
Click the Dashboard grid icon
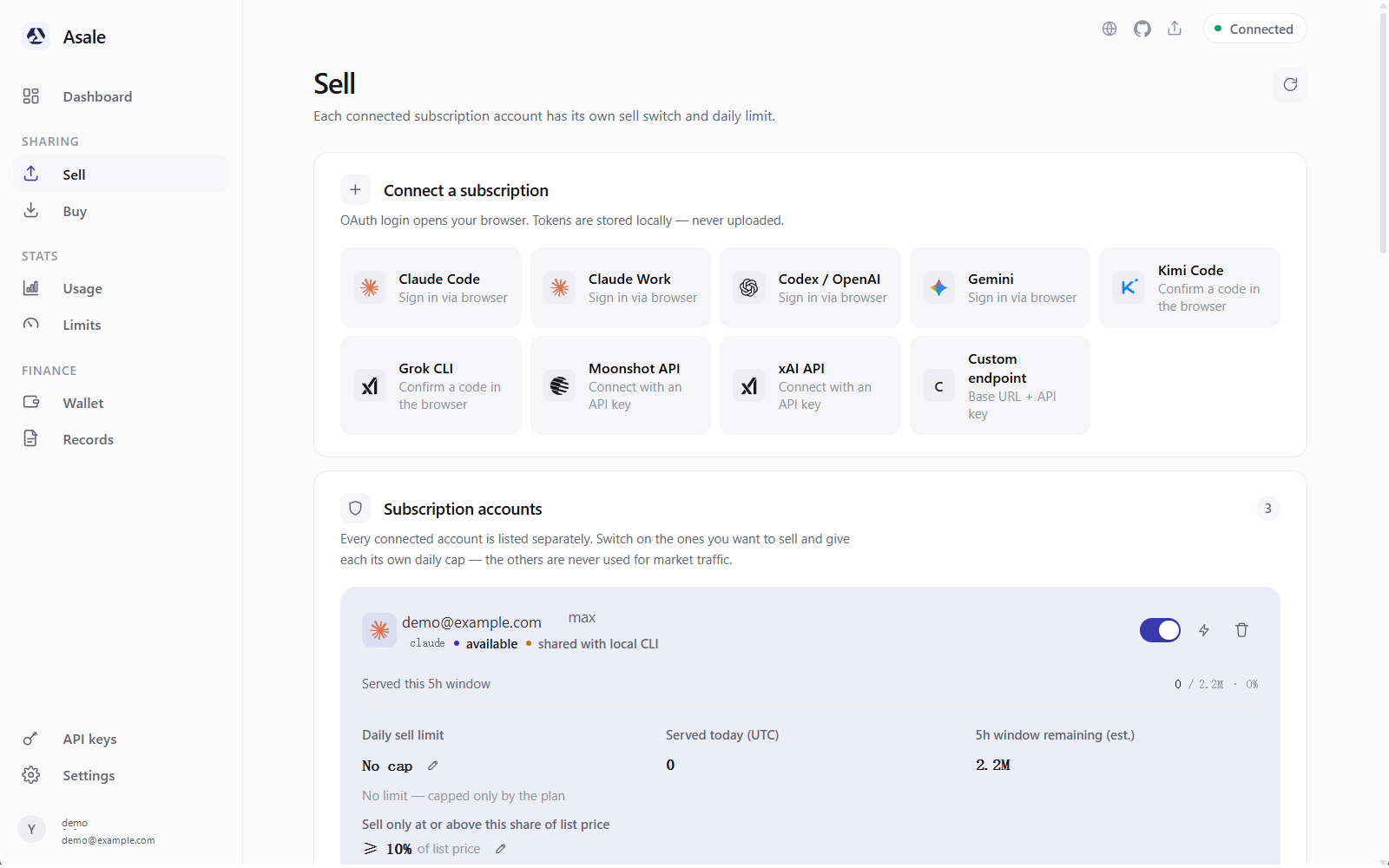point(31,96)
